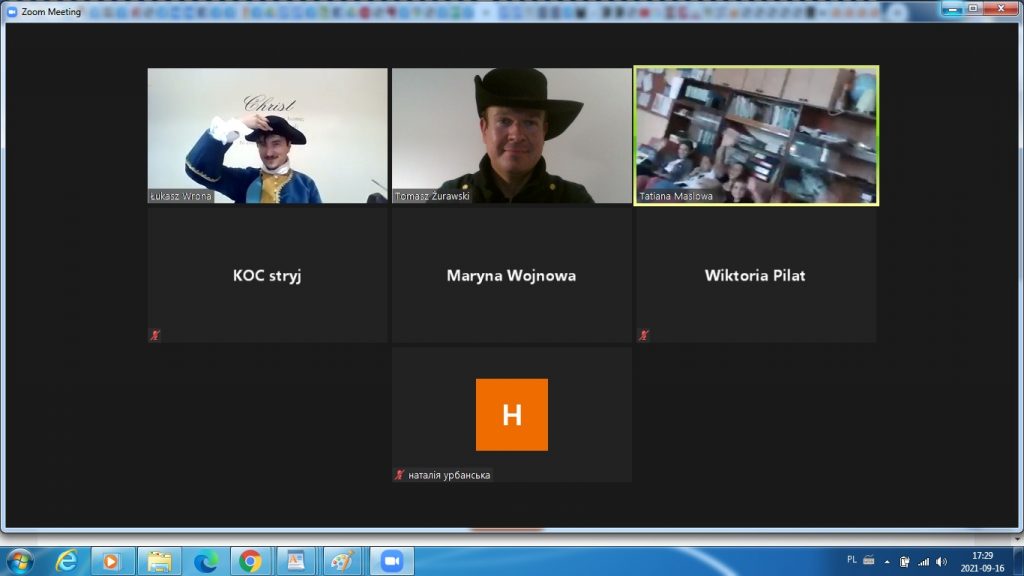Viewport: 1024px width, 576px height.
Task: Click the Windows Start button
Action: (x=20, y=561)
